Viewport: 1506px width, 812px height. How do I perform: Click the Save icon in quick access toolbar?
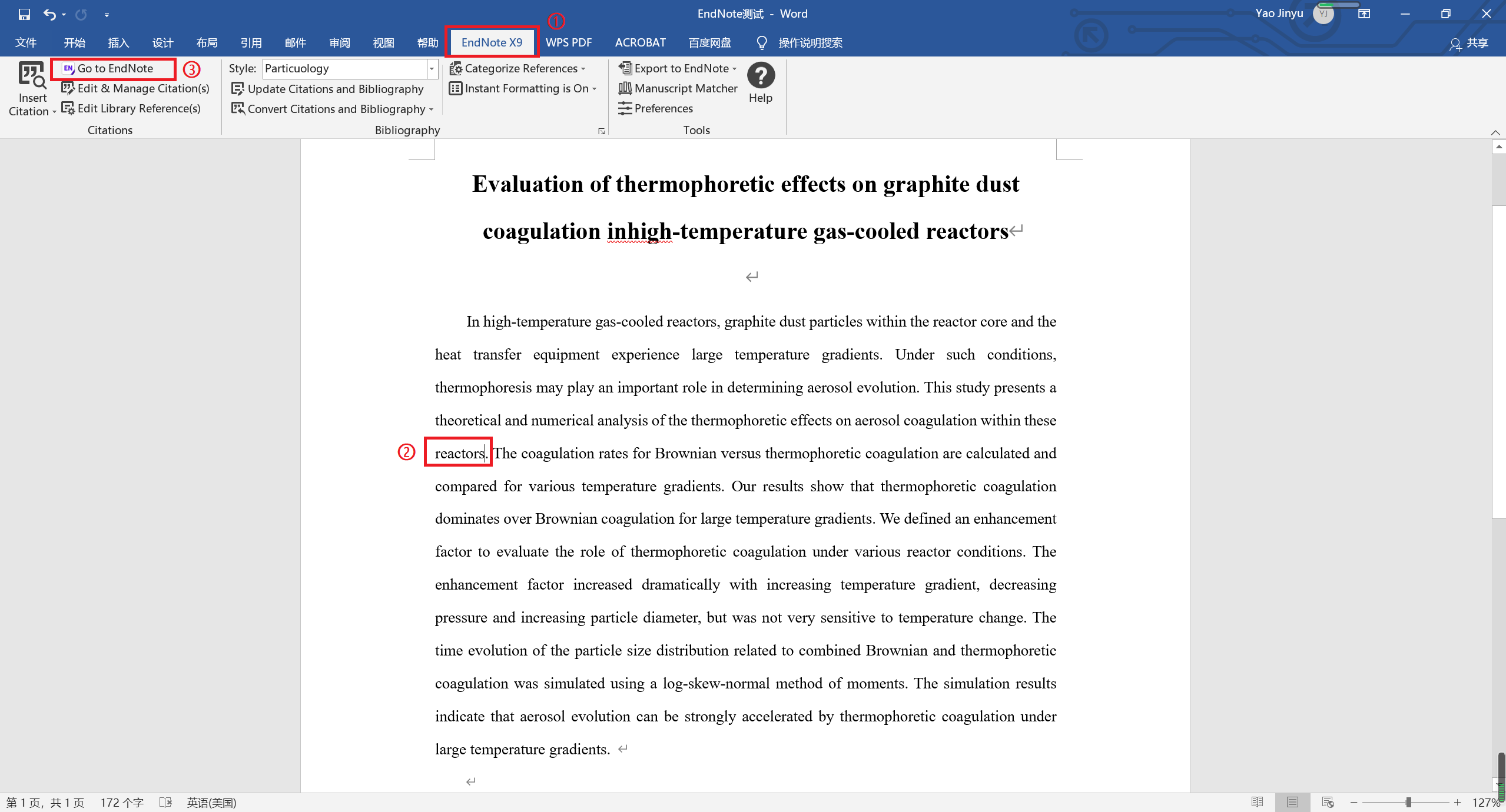click(24, 14)
